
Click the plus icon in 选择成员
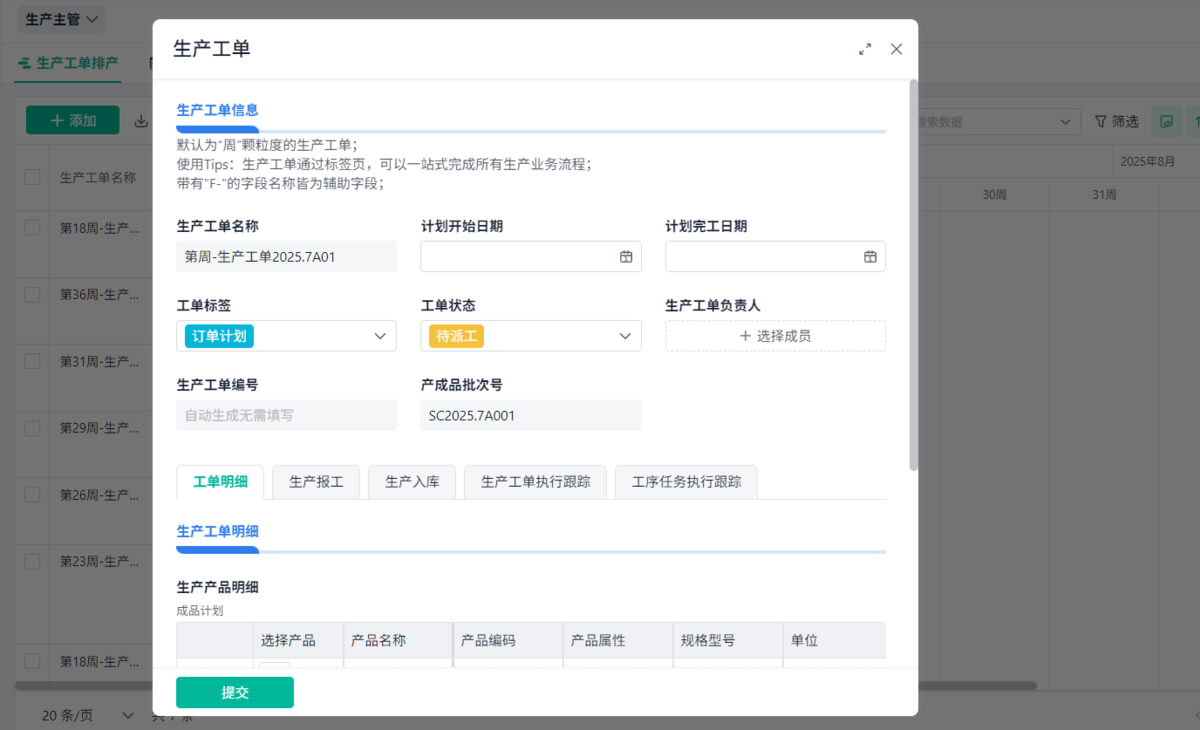click(x=745, y=336)
